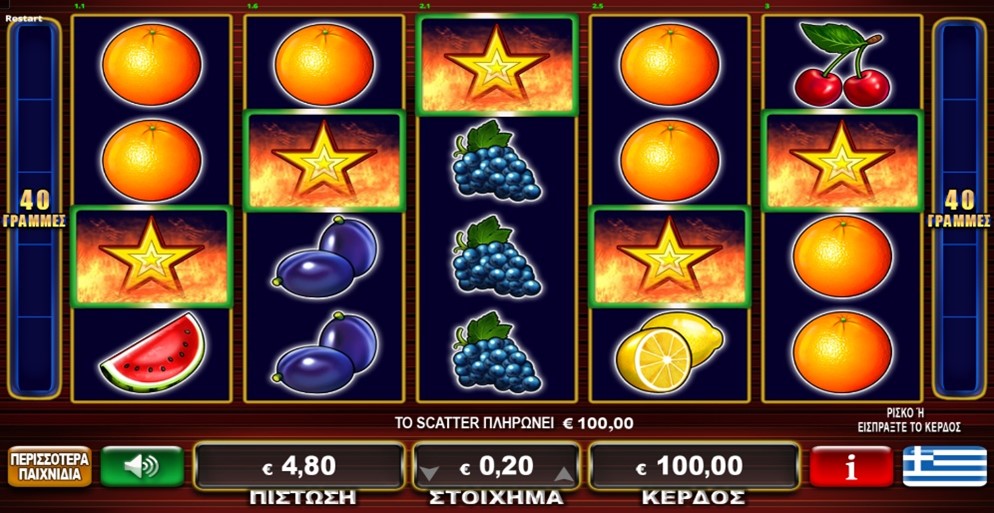The image size is (994, 513).
Task: Select the right 40 ΓΡΑΜΜΕΣ lines panel
Action: 959,209
